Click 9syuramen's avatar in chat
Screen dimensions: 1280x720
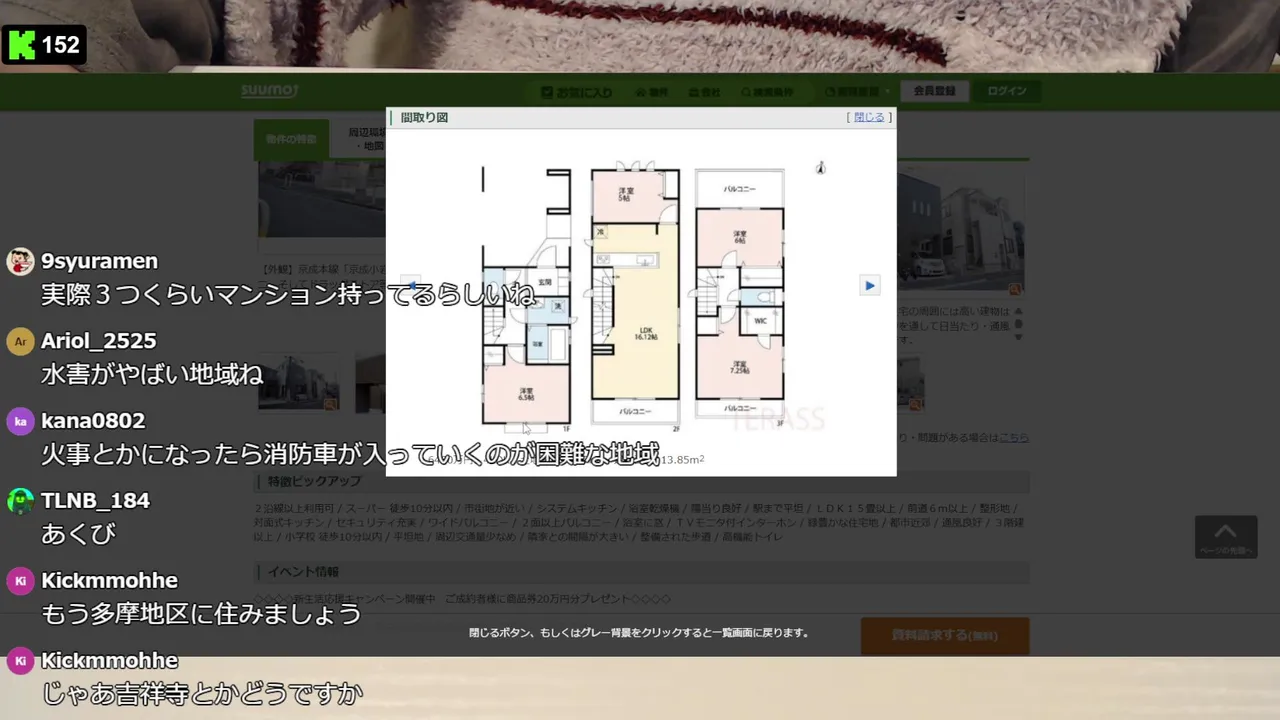[20, 261]
